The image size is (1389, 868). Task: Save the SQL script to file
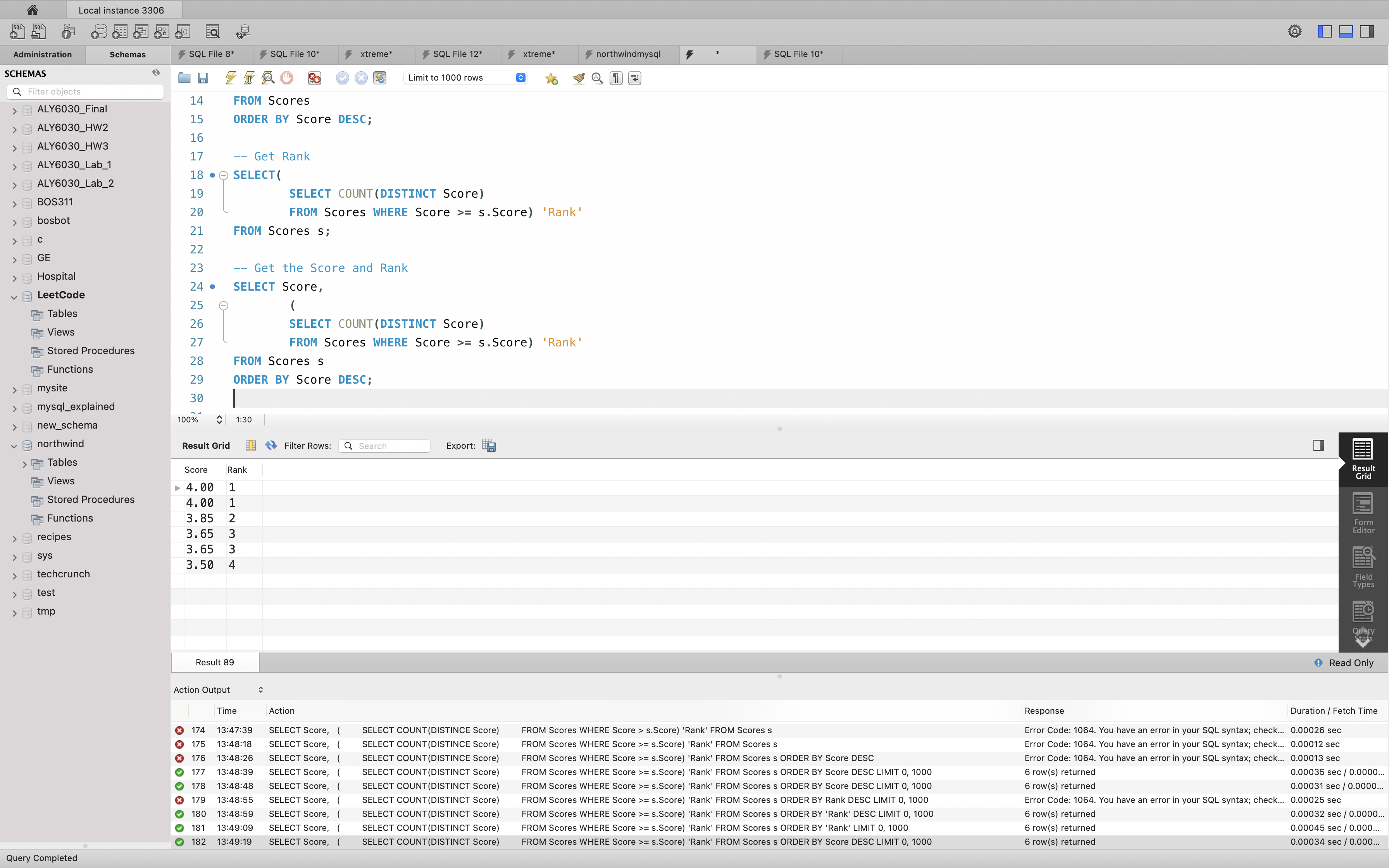click(x=203, y=77)
